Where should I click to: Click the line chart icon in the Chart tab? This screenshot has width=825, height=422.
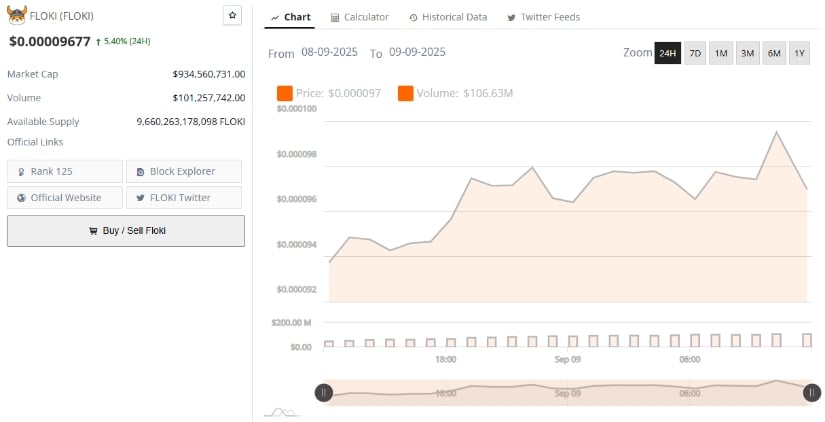pos(275,18)
